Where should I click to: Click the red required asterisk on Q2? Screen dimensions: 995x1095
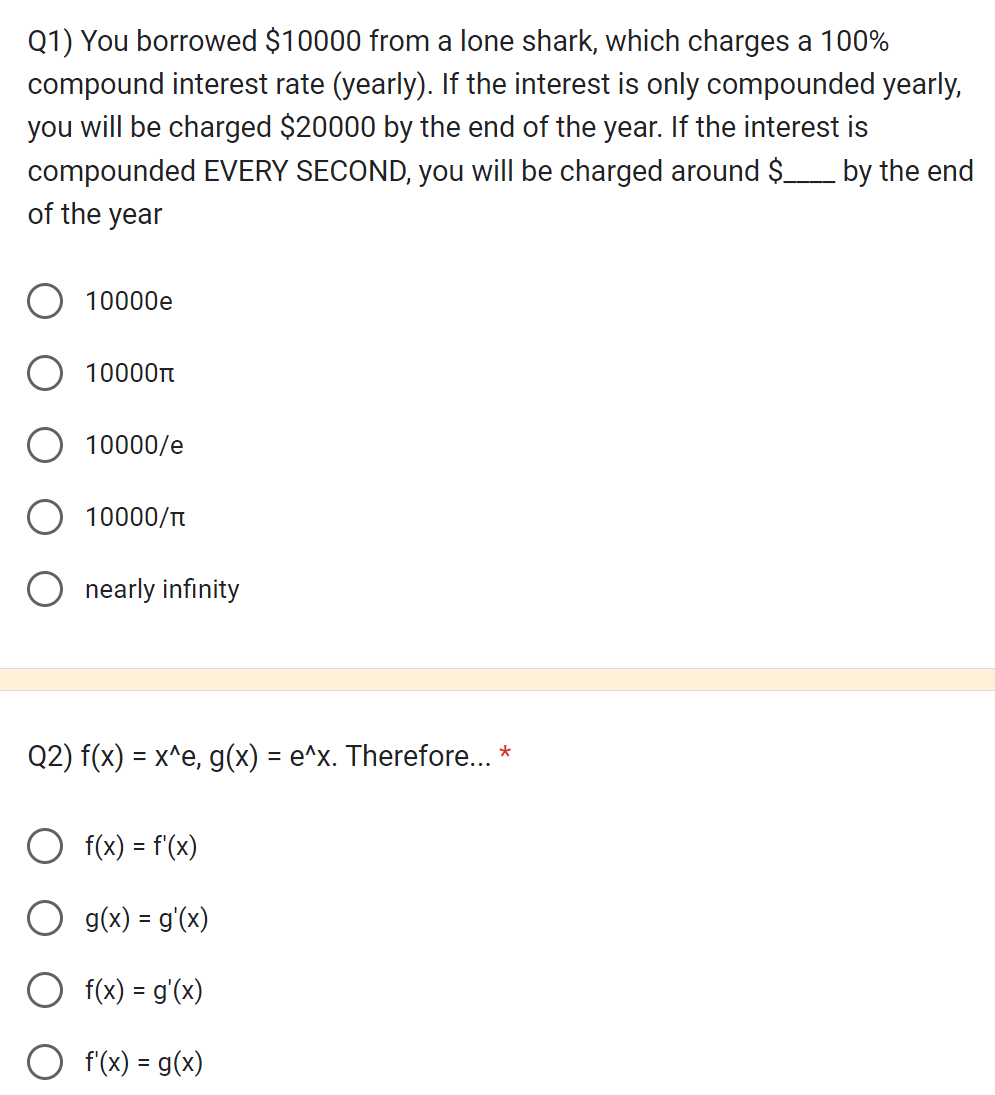click(x=505, y=755)
